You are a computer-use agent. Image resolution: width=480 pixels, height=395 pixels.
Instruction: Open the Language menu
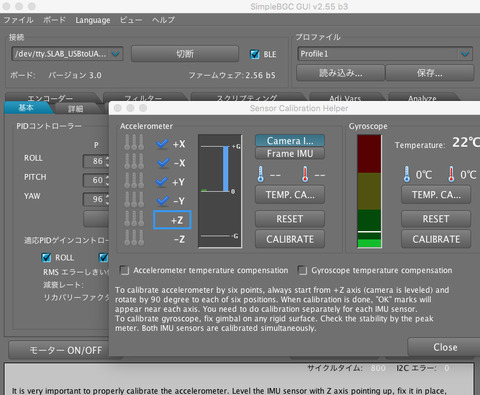[93, 20]
